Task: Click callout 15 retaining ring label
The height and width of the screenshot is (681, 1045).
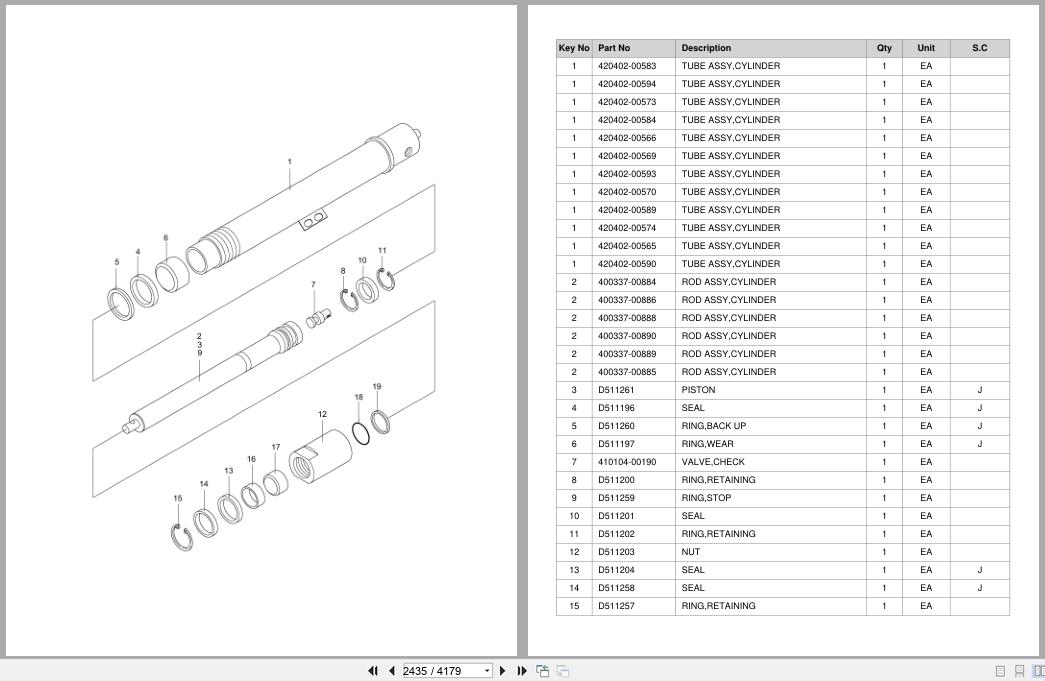Action: point(177,498)
